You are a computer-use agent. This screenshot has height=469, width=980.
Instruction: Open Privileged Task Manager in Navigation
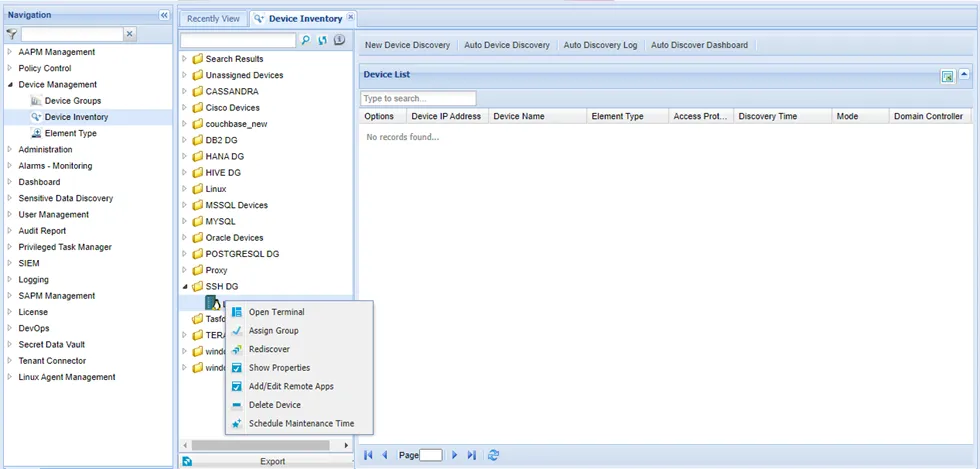coord(65,247)
